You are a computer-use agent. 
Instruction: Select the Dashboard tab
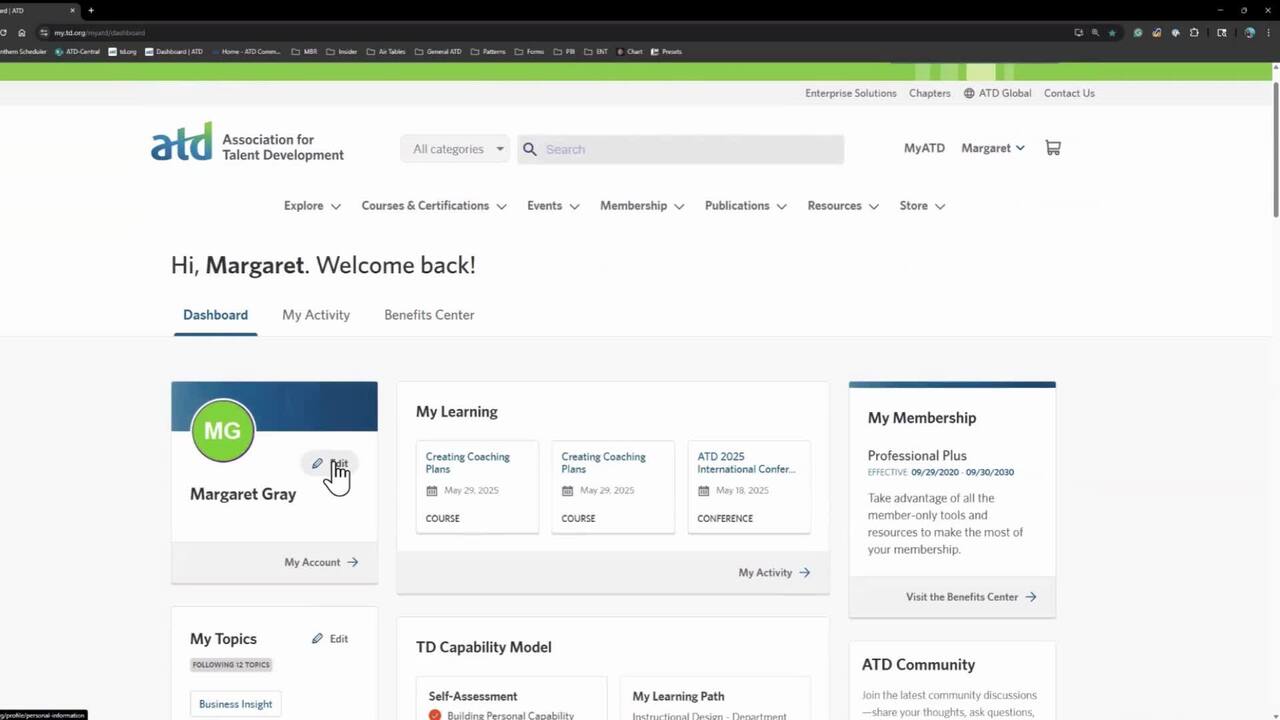click(x=215, y=315)
